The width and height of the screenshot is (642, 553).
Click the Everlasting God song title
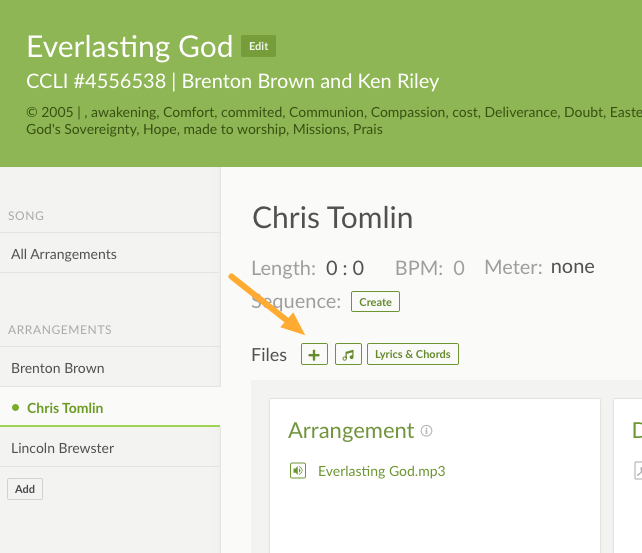click(130, 47)
